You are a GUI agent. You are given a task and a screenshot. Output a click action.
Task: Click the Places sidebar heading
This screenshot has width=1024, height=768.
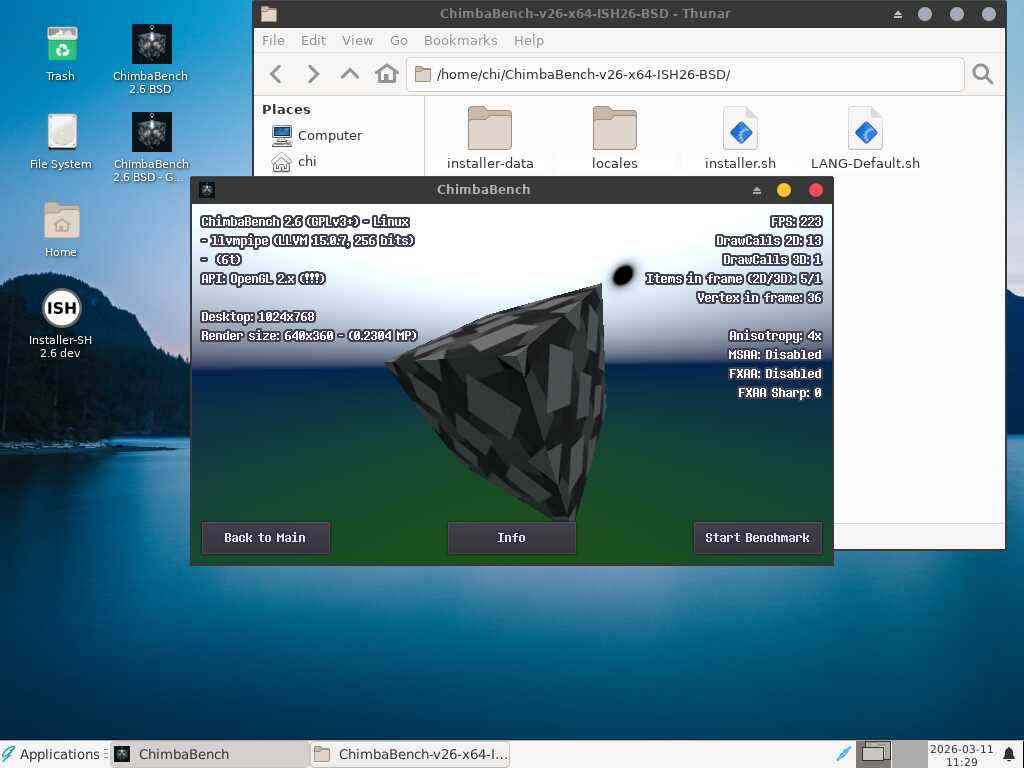pos(286,109)
